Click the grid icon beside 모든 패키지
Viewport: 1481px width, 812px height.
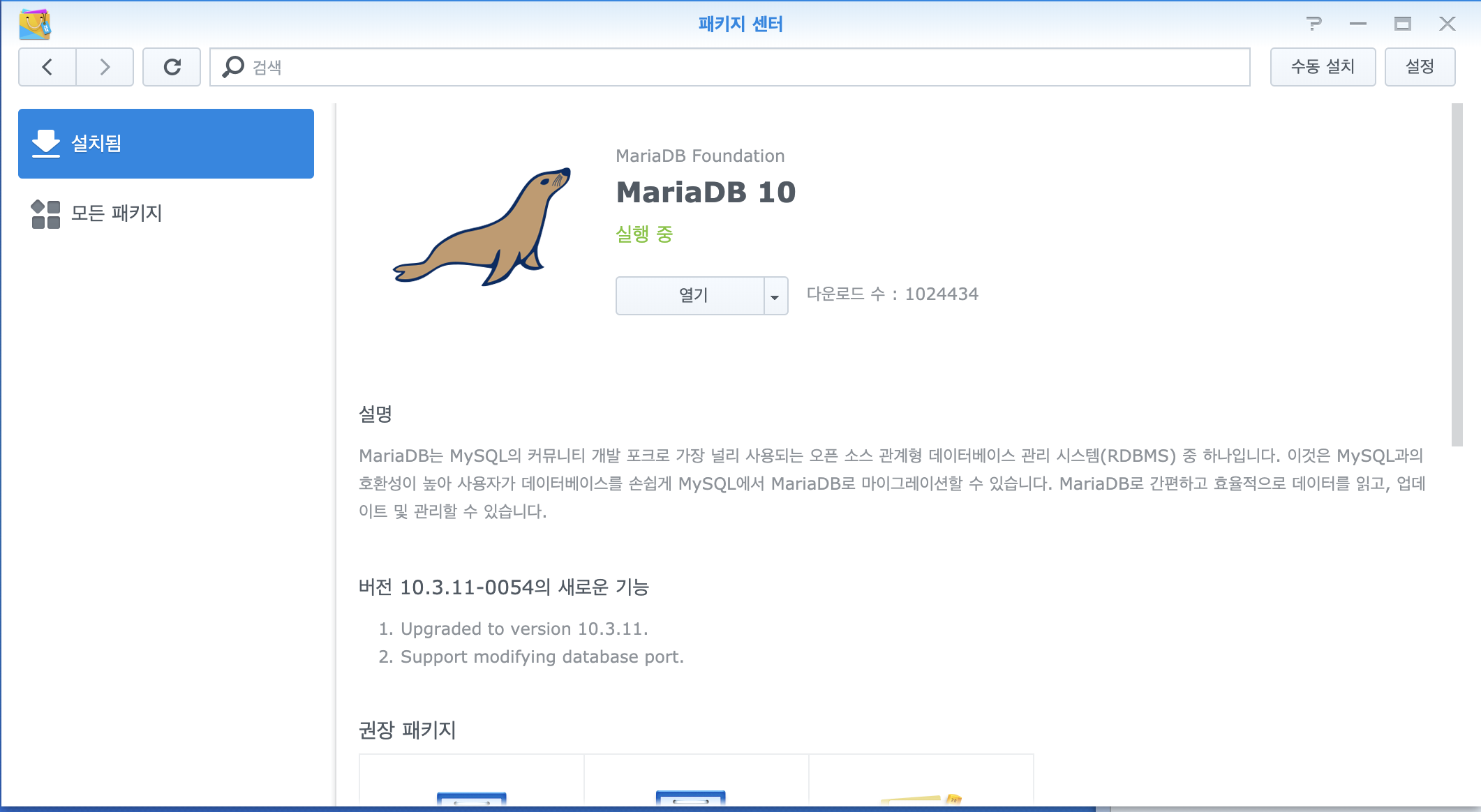46,213
